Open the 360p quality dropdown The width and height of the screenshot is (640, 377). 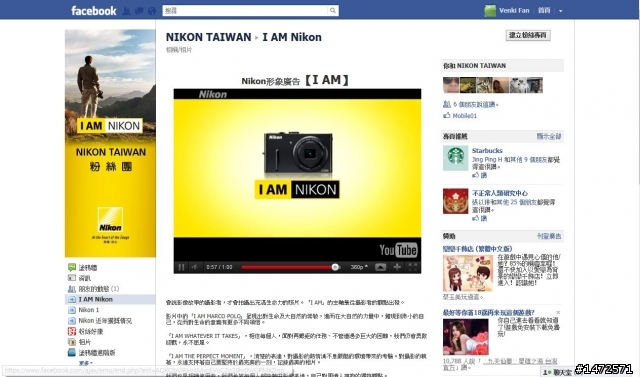(x=359, y=267)
